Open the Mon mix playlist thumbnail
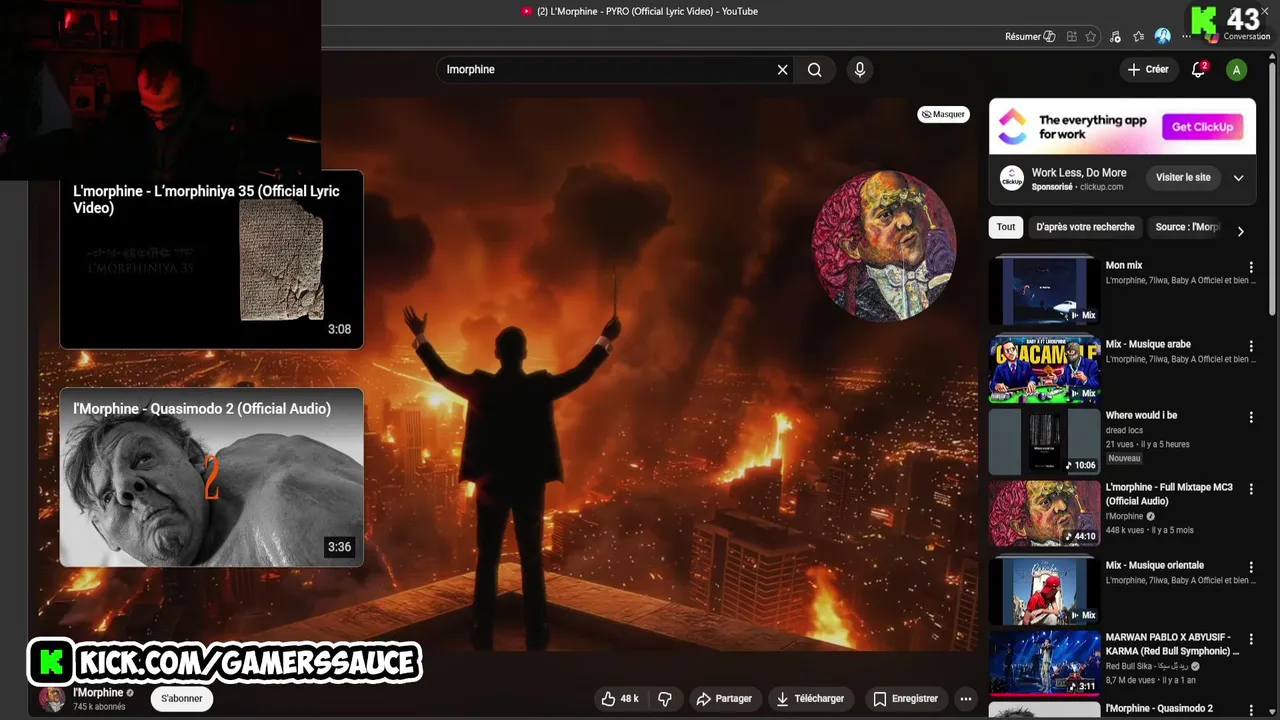This screenshot has height=720, width=1280. pyautogui.click(x=1044, y=290)
